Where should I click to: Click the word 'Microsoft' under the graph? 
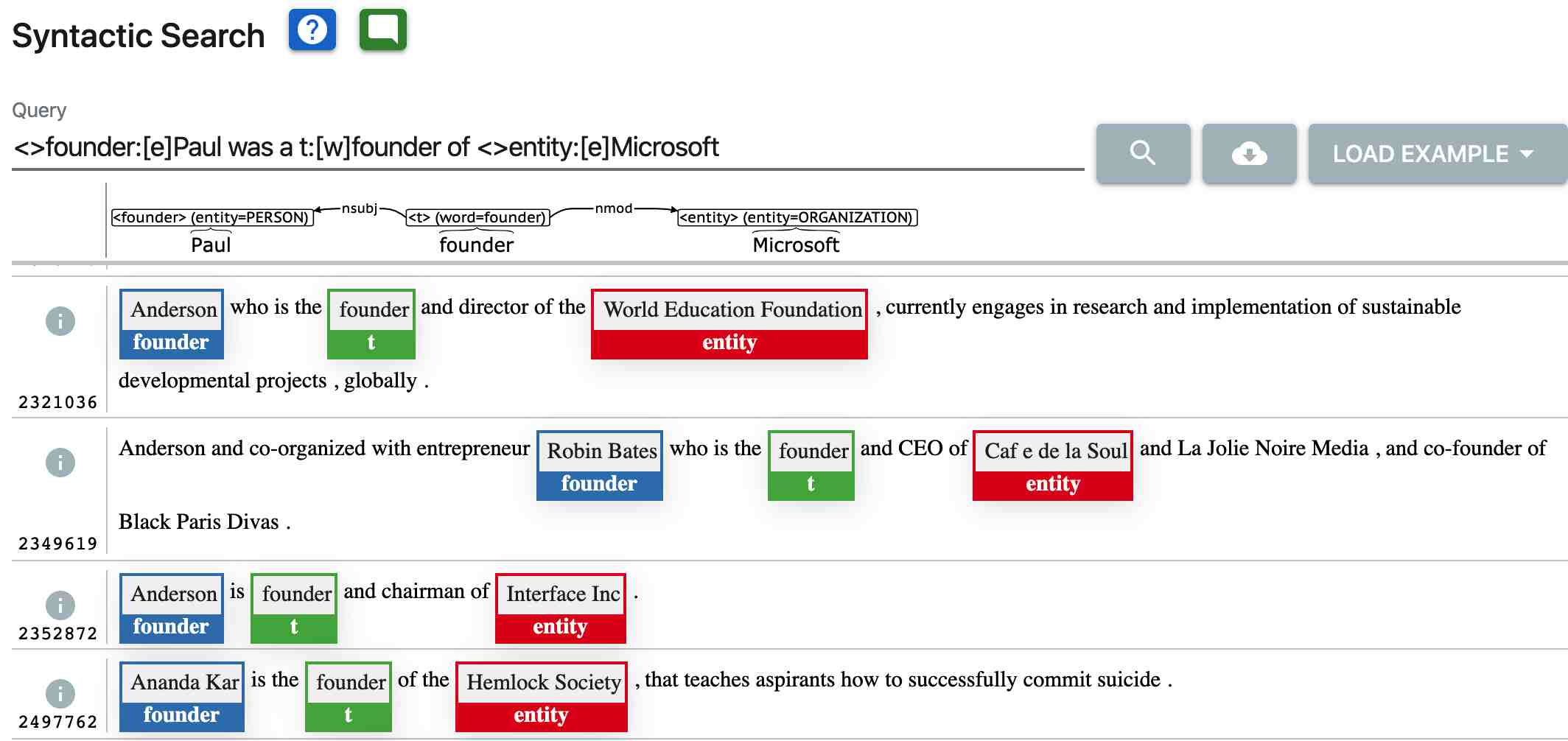pyautogui.click(x=796, y=245)
